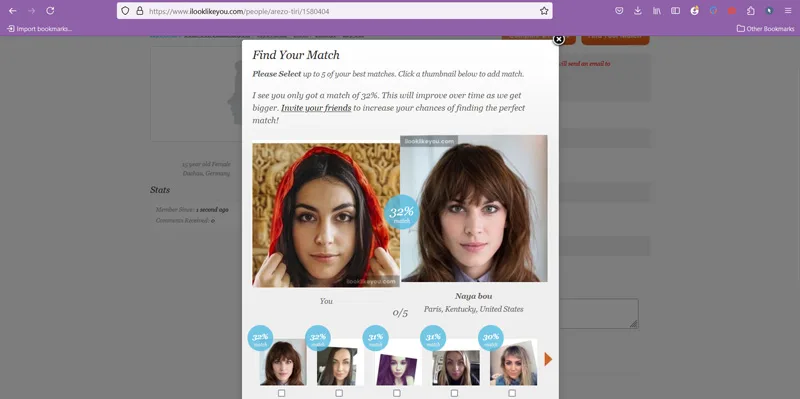Viewport: 800px width, 399px height.
Task: Reload the current page
Action: click(x=50, y=11)
